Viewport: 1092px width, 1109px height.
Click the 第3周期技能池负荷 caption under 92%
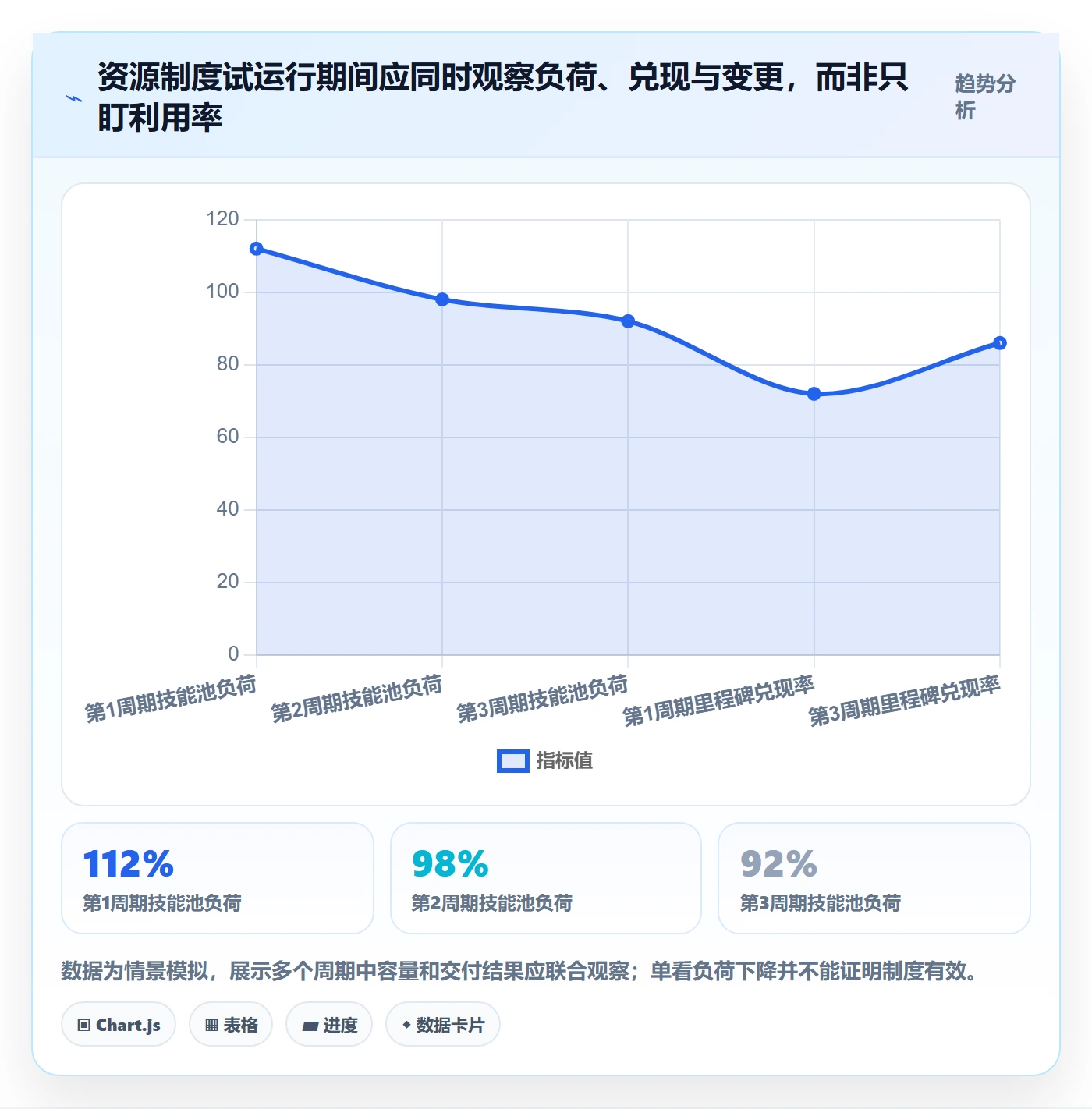821,903
